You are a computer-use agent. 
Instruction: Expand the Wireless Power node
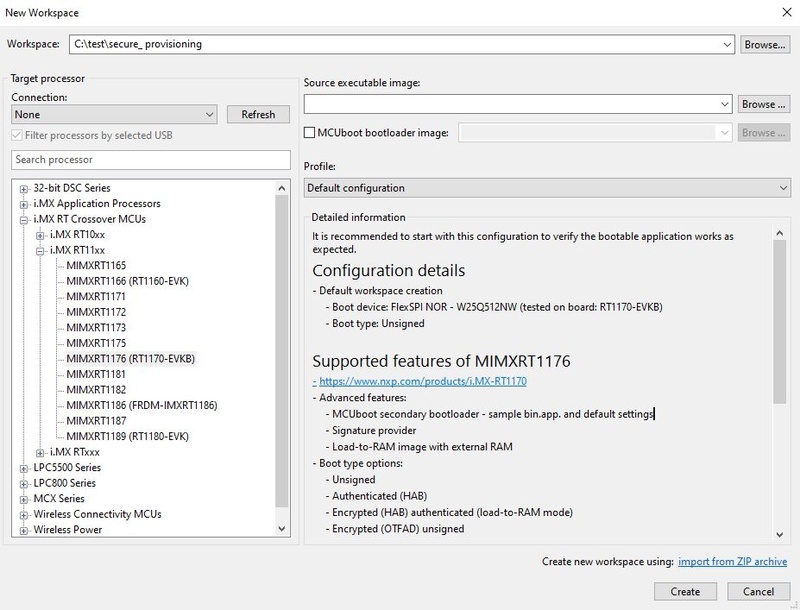24,529
